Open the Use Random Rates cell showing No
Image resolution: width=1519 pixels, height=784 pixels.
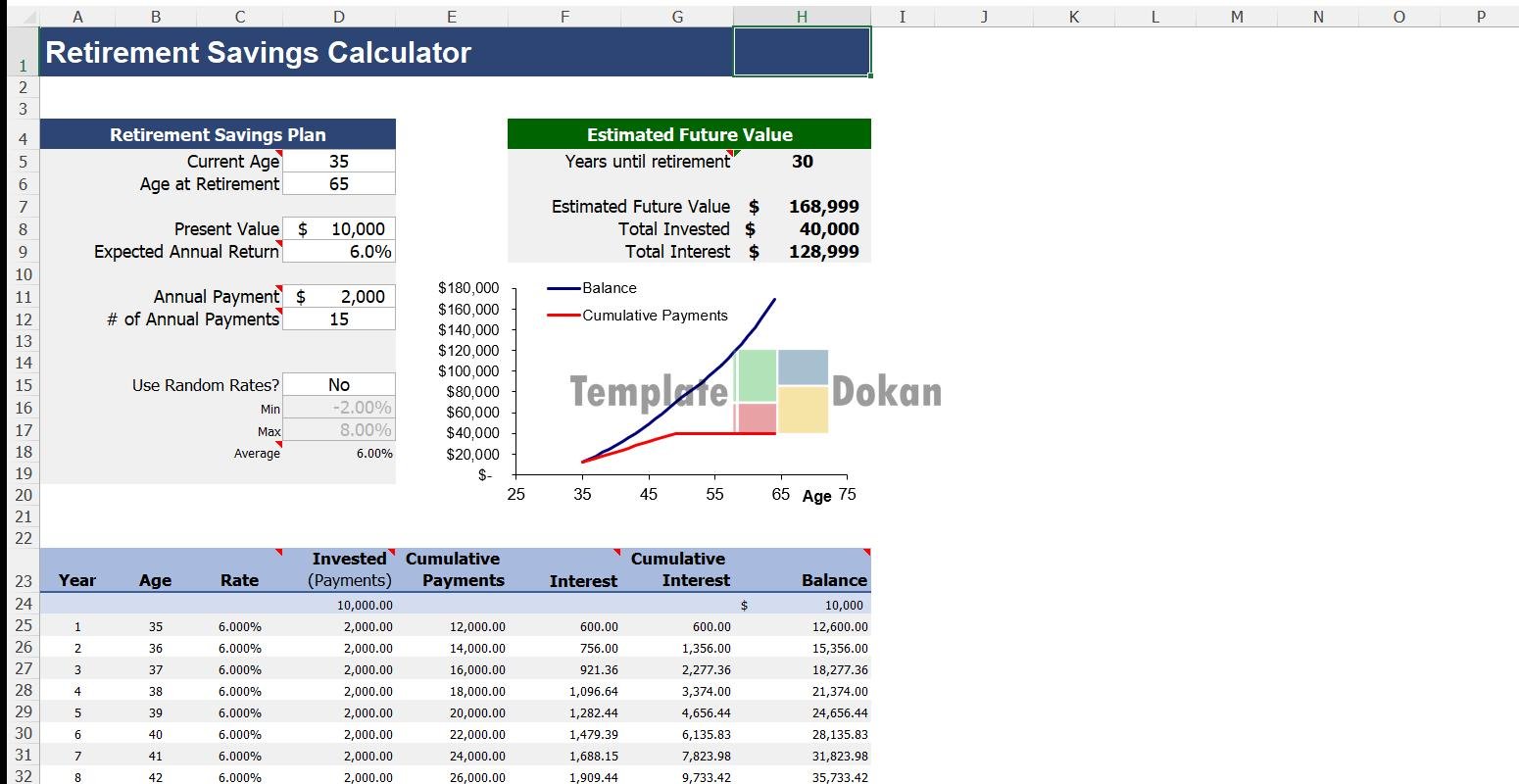[x=339, y=385]
